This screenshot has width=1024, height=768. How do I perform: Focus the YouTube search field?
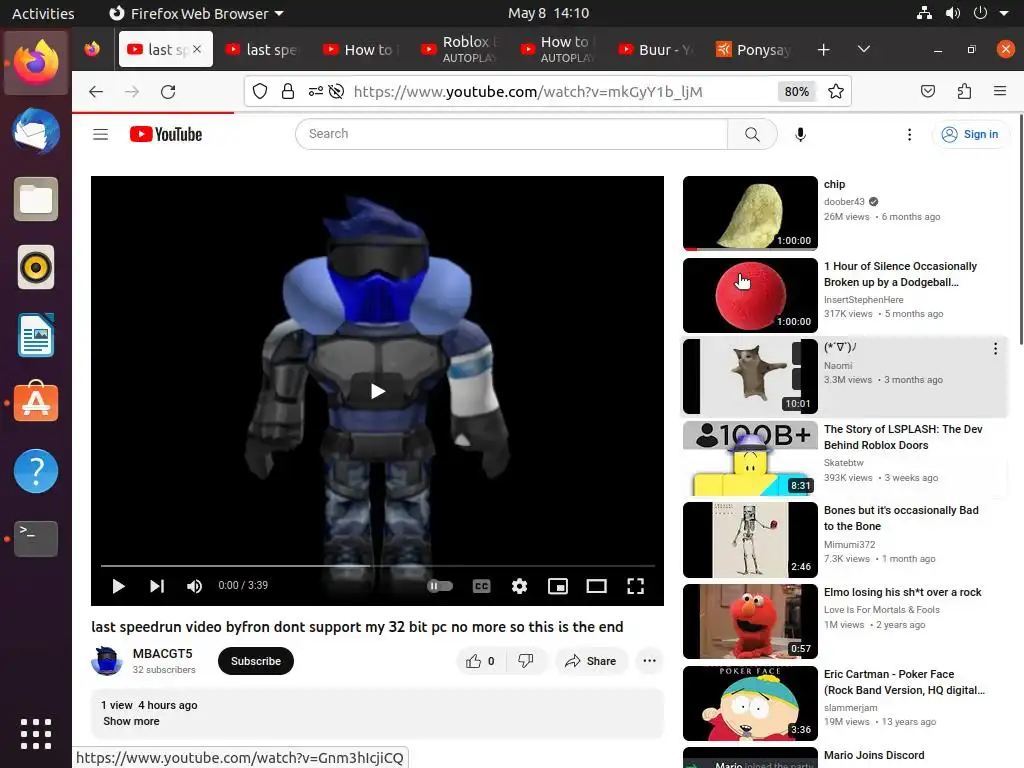(511, 134)
